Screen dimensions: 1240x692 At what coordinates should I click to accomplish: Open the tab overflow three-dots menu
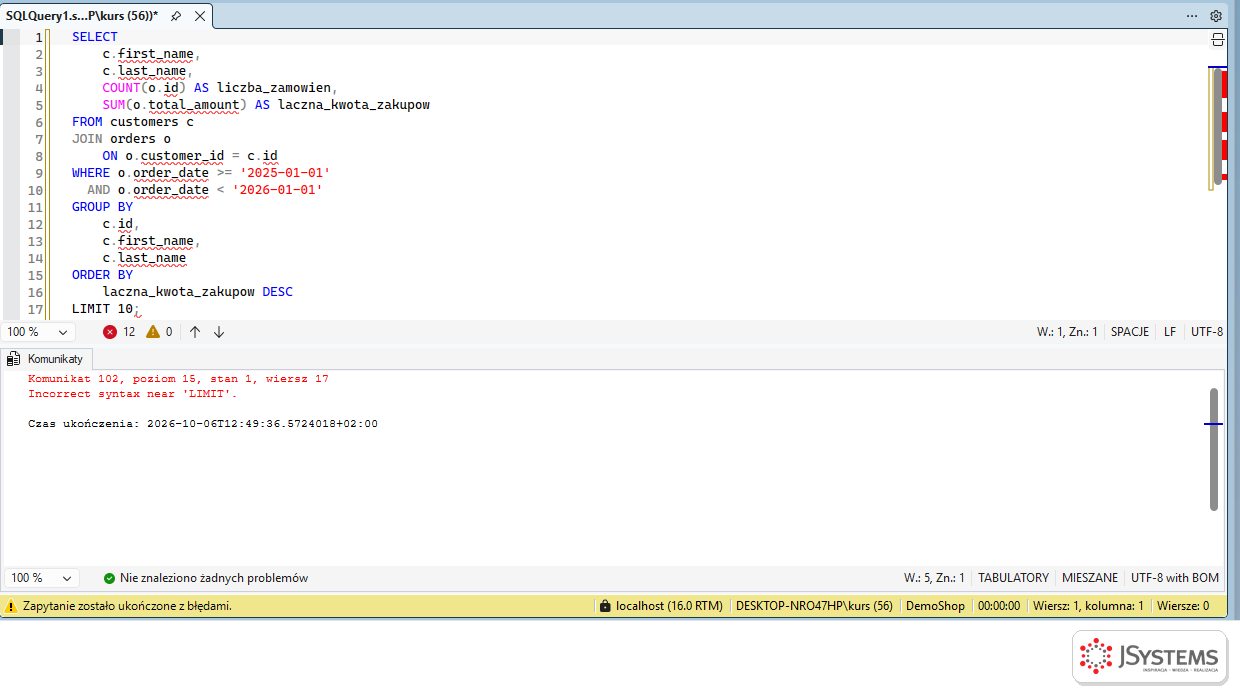[x=1192, y=16]
